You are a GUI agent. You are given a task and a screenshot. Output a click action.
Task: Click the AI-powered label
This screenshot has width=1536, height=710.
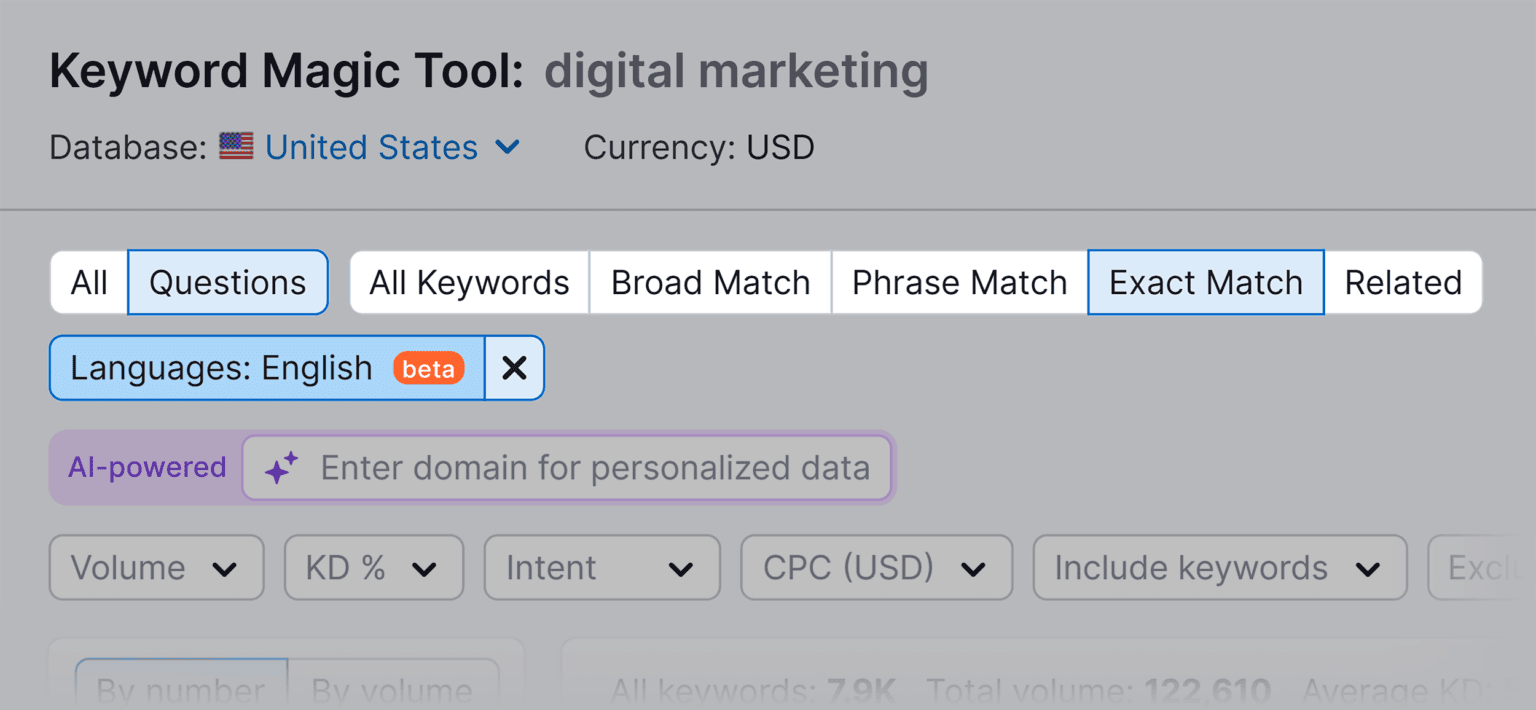pos(146,467)
